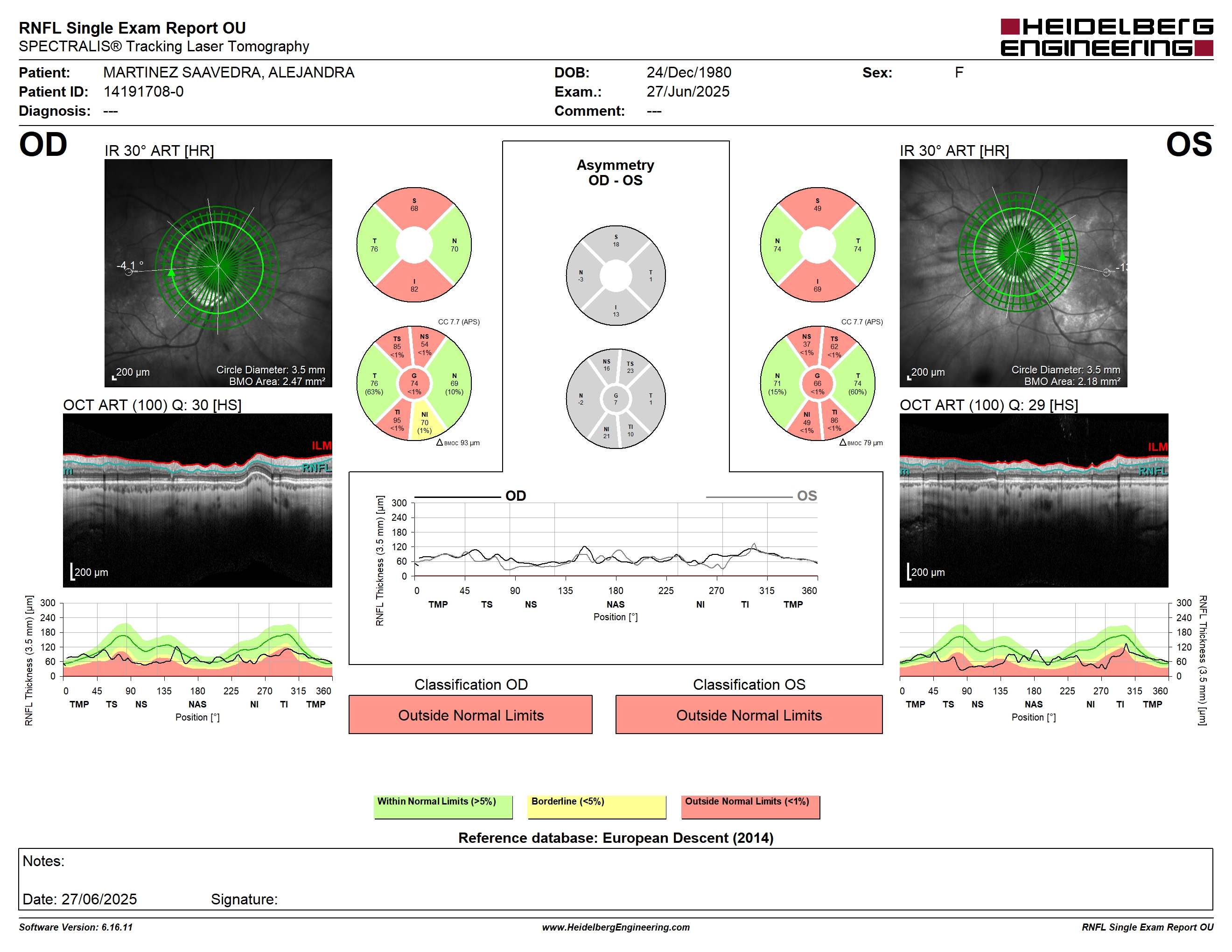Click the OS RNFL thickness profile chart
Viewport: 1232px width, 952px height.
click(x=1034, y=639)
